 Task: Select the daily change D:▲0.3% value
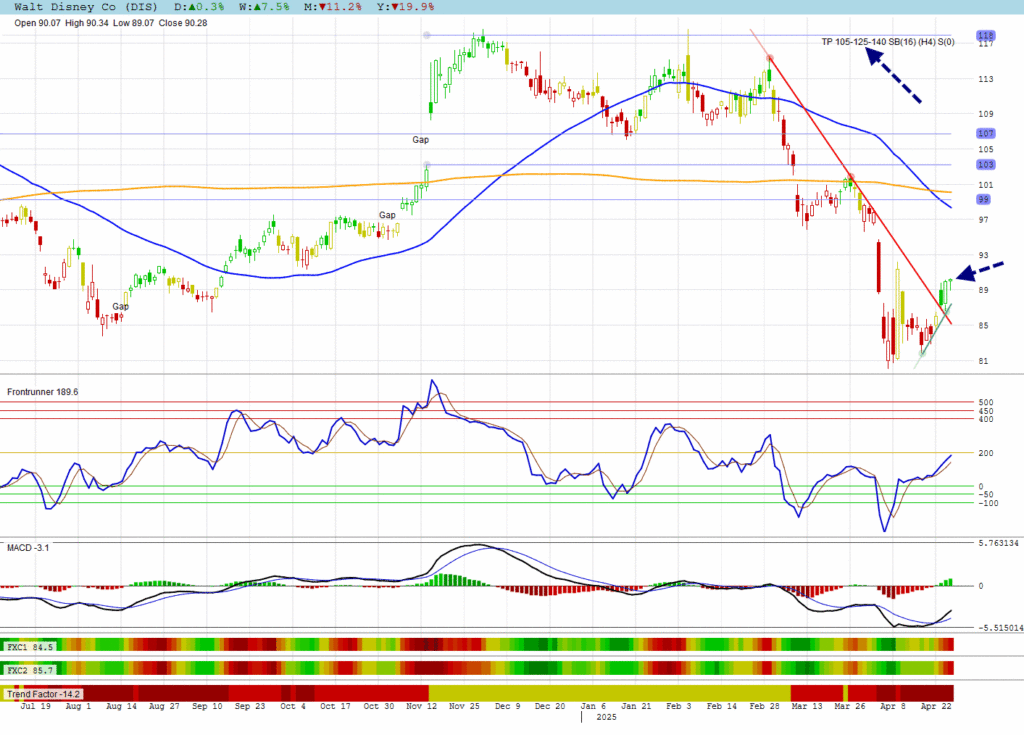(x=199, y=7)
